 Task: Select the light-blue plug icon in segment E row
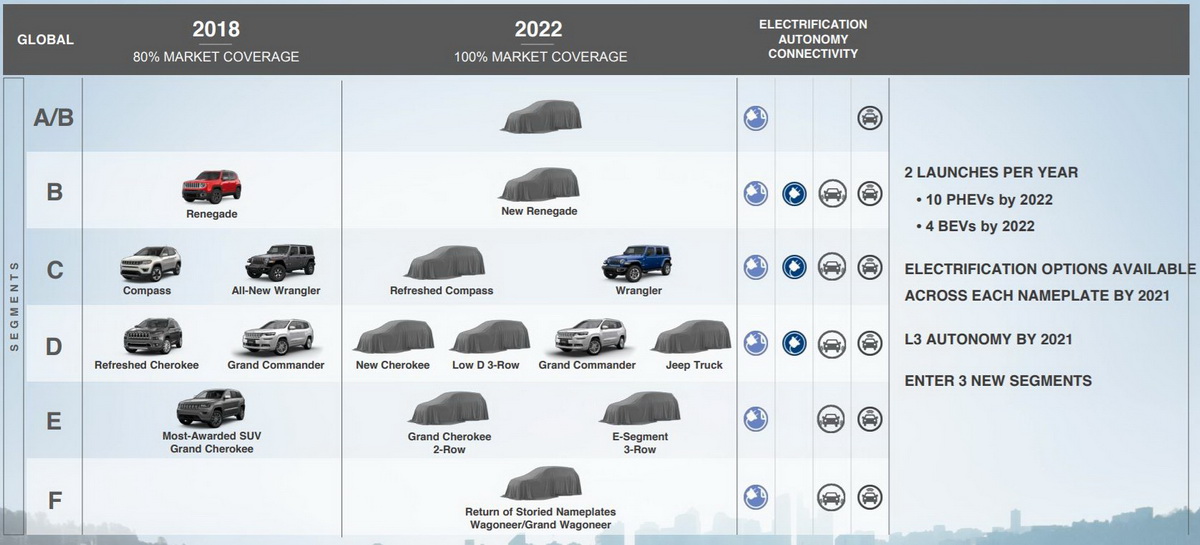[755, 418]
